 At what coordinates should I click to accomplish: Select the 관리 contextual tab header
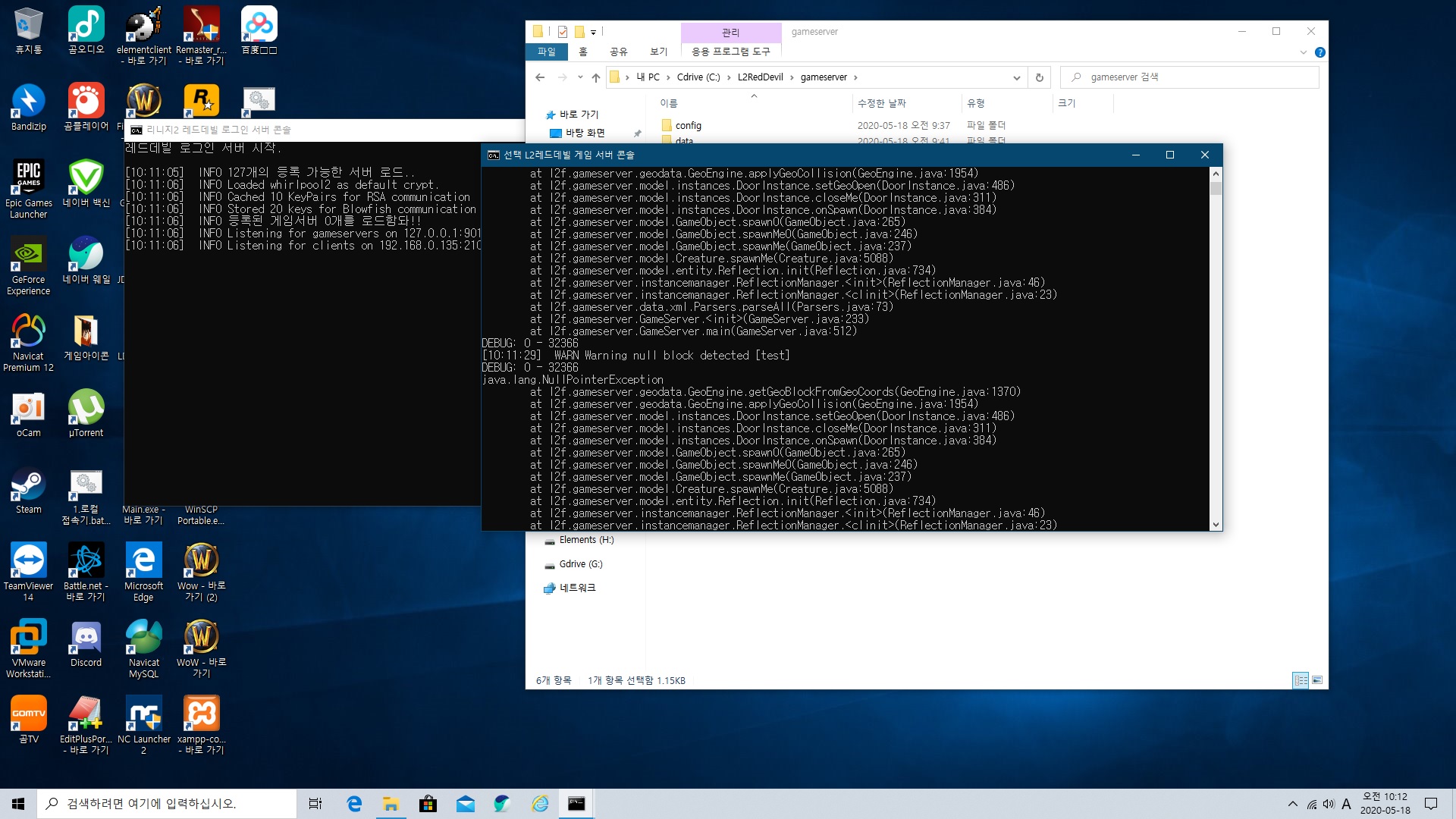coord(731,32)
